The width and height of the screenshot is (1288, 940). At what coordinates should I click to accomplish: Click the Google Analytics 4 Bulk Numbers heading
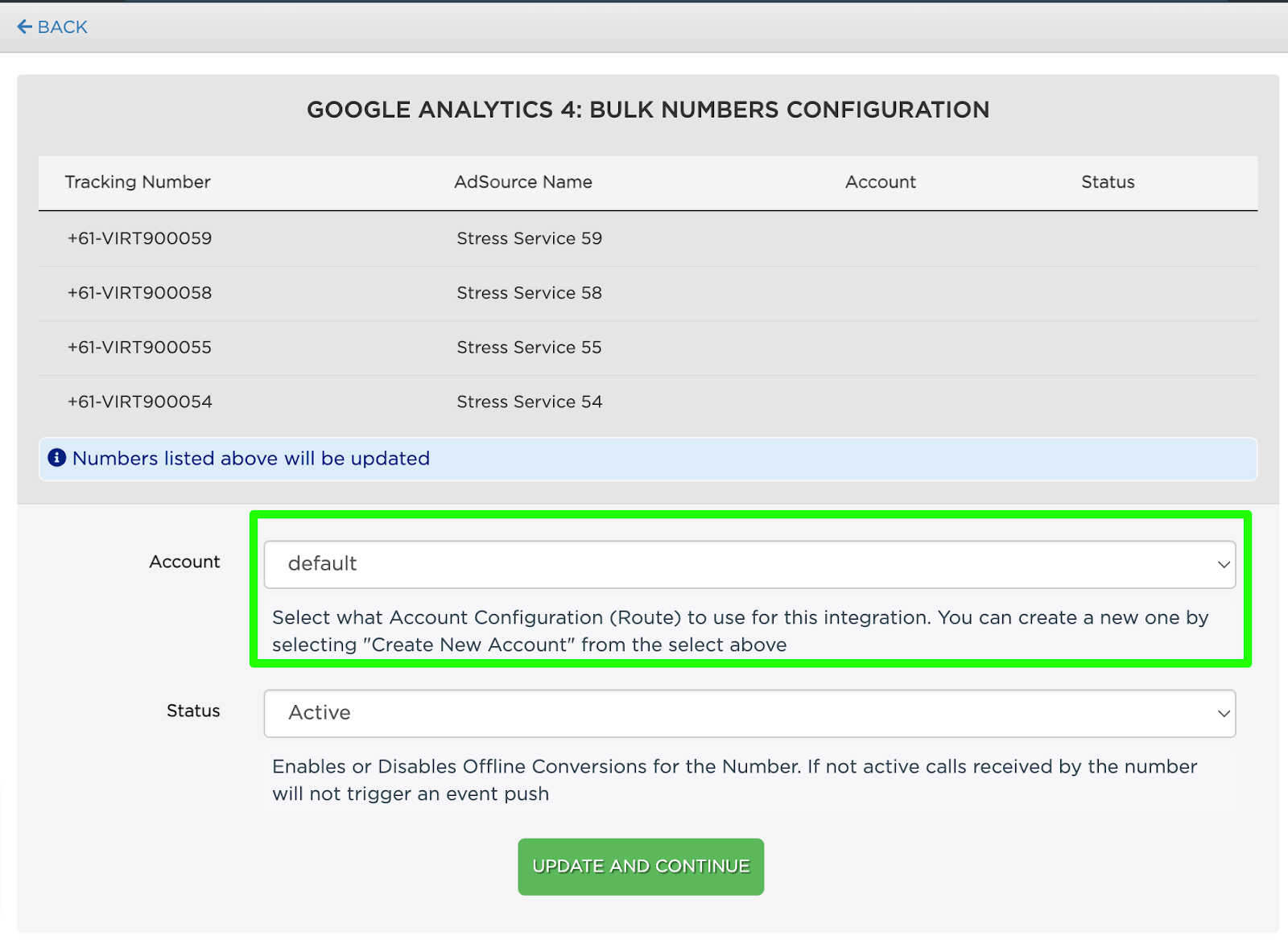[x=648, y=109]
